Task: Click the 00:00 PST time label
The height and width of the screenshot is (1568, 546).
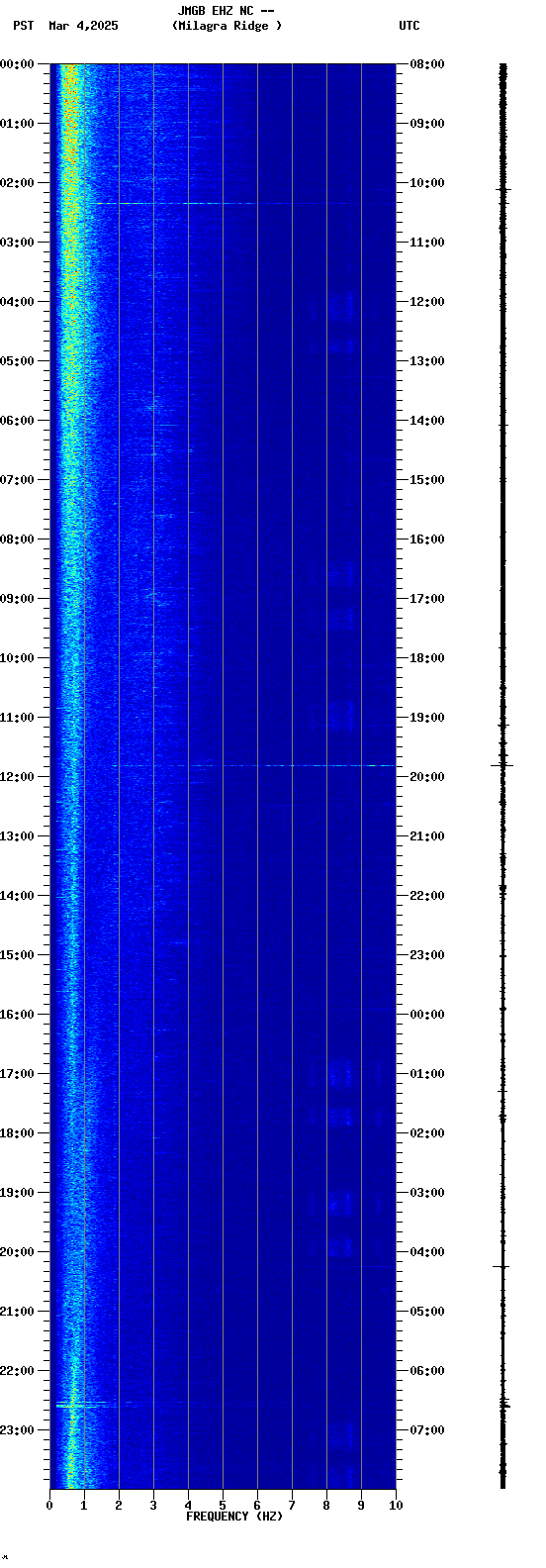Action: click(x=18, y=64)
